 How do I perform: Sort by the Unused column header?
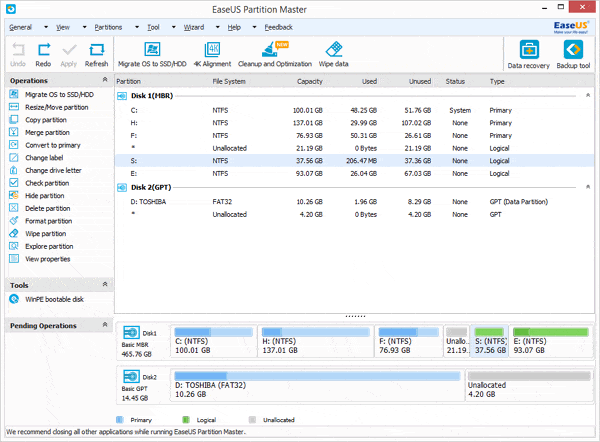420,81
